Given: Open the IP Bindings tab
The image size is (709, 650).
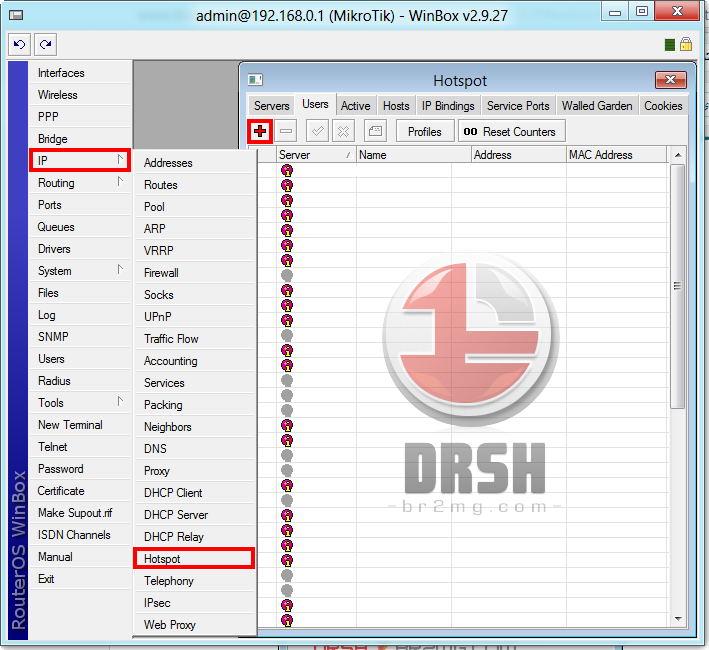Looking at the screenshot, I should pos(448,106).
